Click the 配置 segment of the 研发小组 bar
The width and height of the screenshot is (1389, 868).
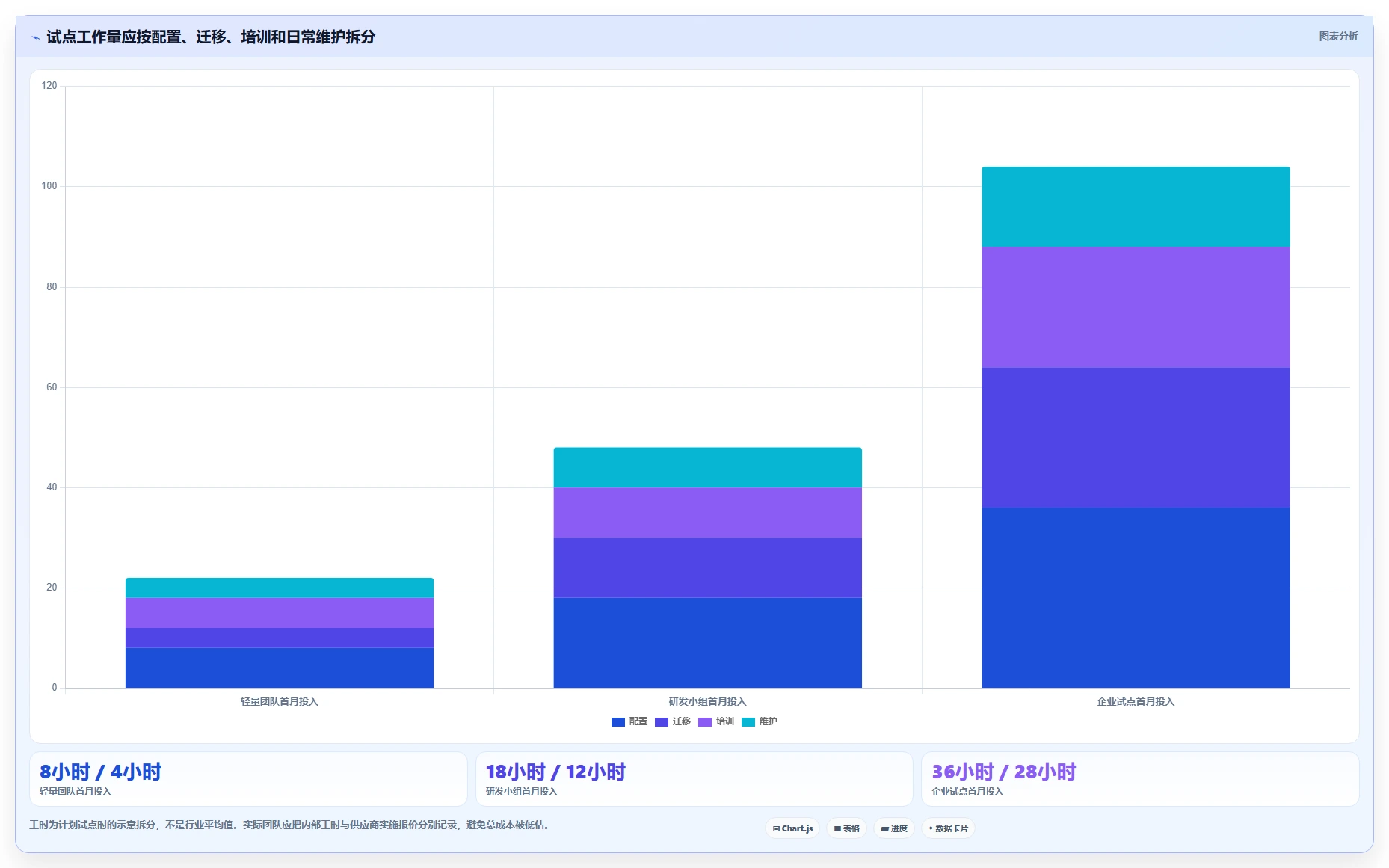pos(707,642)
